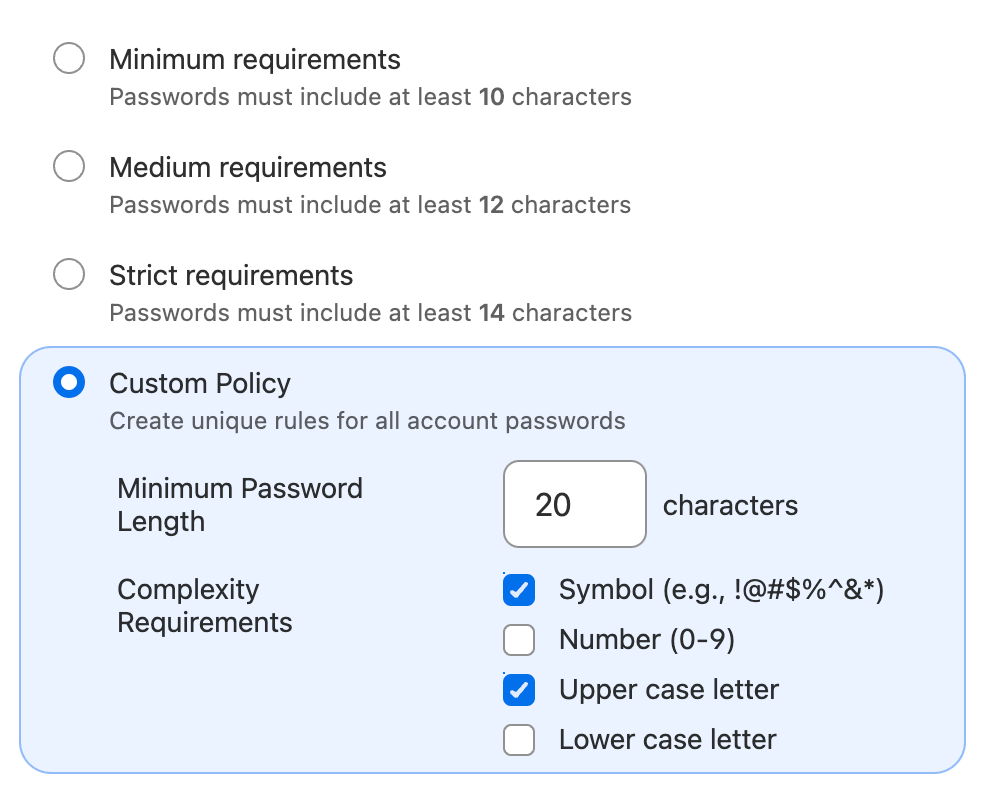Enable the Lower case letter checkbox
992x798 pixels.
[x=519, y=740]
